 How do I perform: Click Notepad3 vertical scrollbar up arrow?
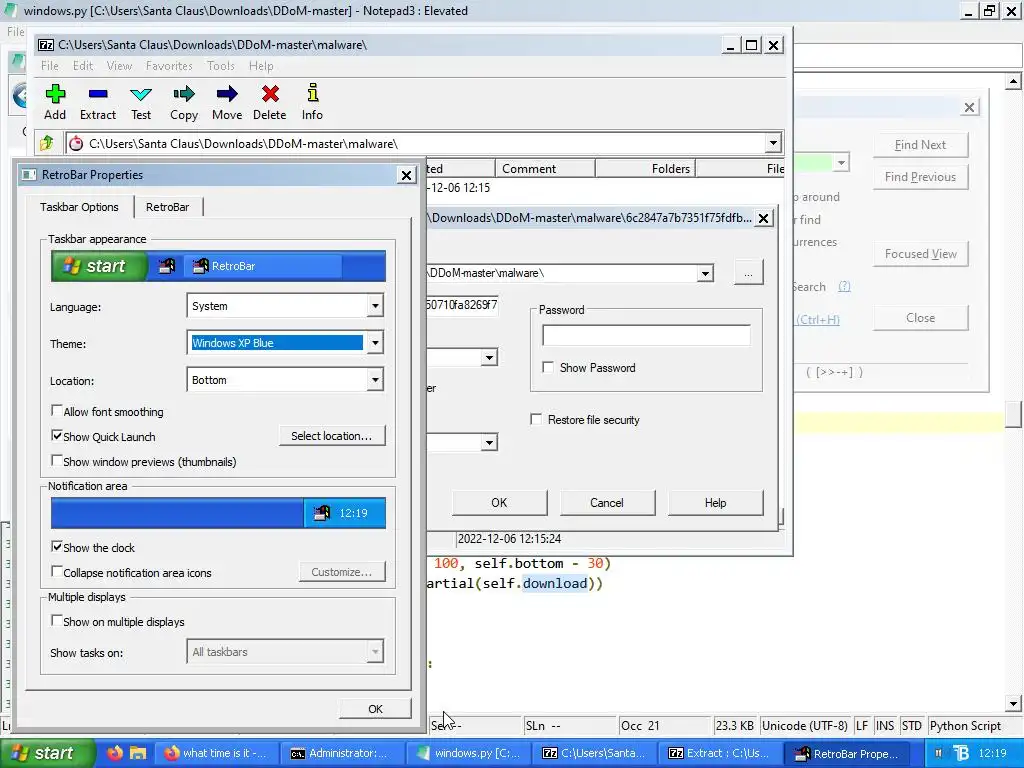click(1013, 82)
